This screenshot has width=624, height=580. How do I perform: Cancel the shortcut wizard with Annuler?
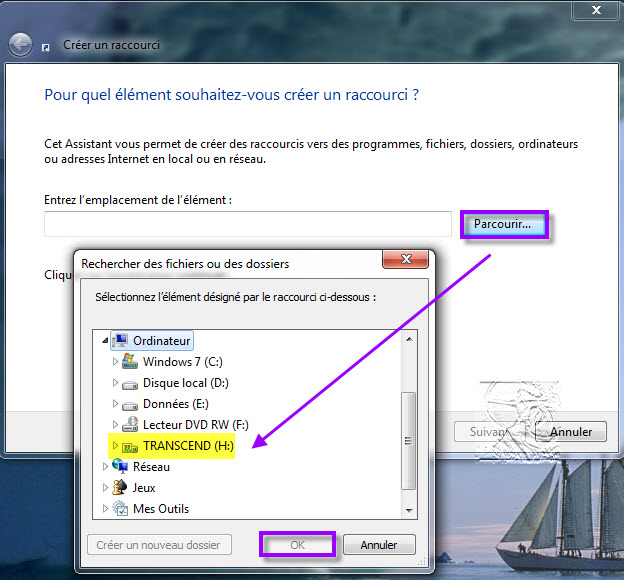(x=570, y=432)
